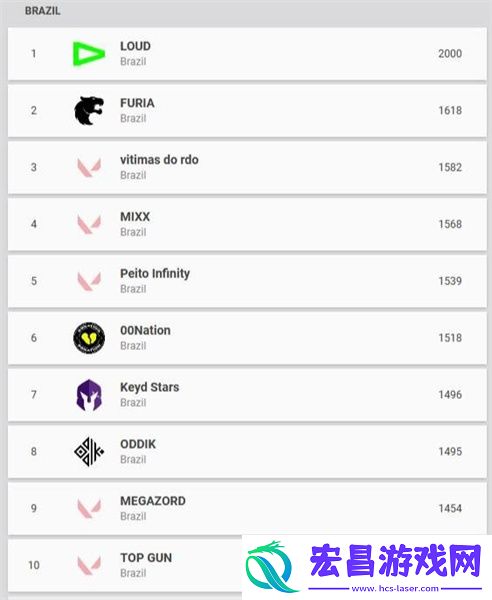Click the MIXX placeholder Valorant logo

[x=89, y=224]
